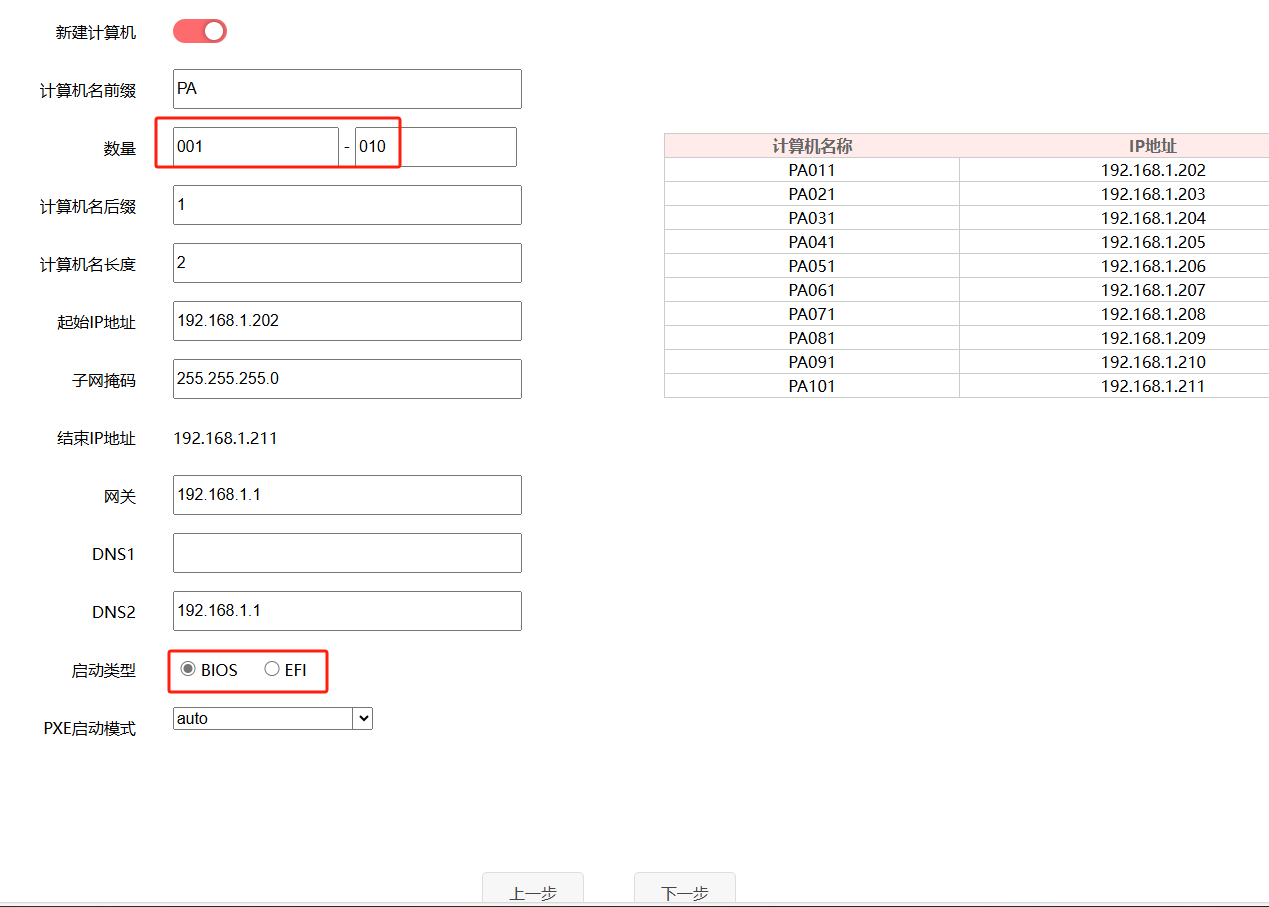
Task: Select the EFI boot type radio button
Action: pyautogui.click(x=272, y=670)
